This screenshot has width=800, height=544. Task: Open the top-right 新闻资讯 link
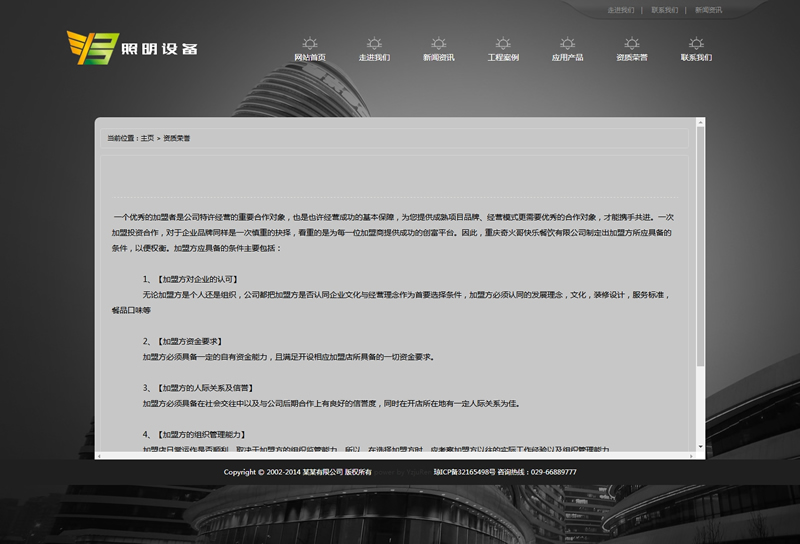pos(708,10)
